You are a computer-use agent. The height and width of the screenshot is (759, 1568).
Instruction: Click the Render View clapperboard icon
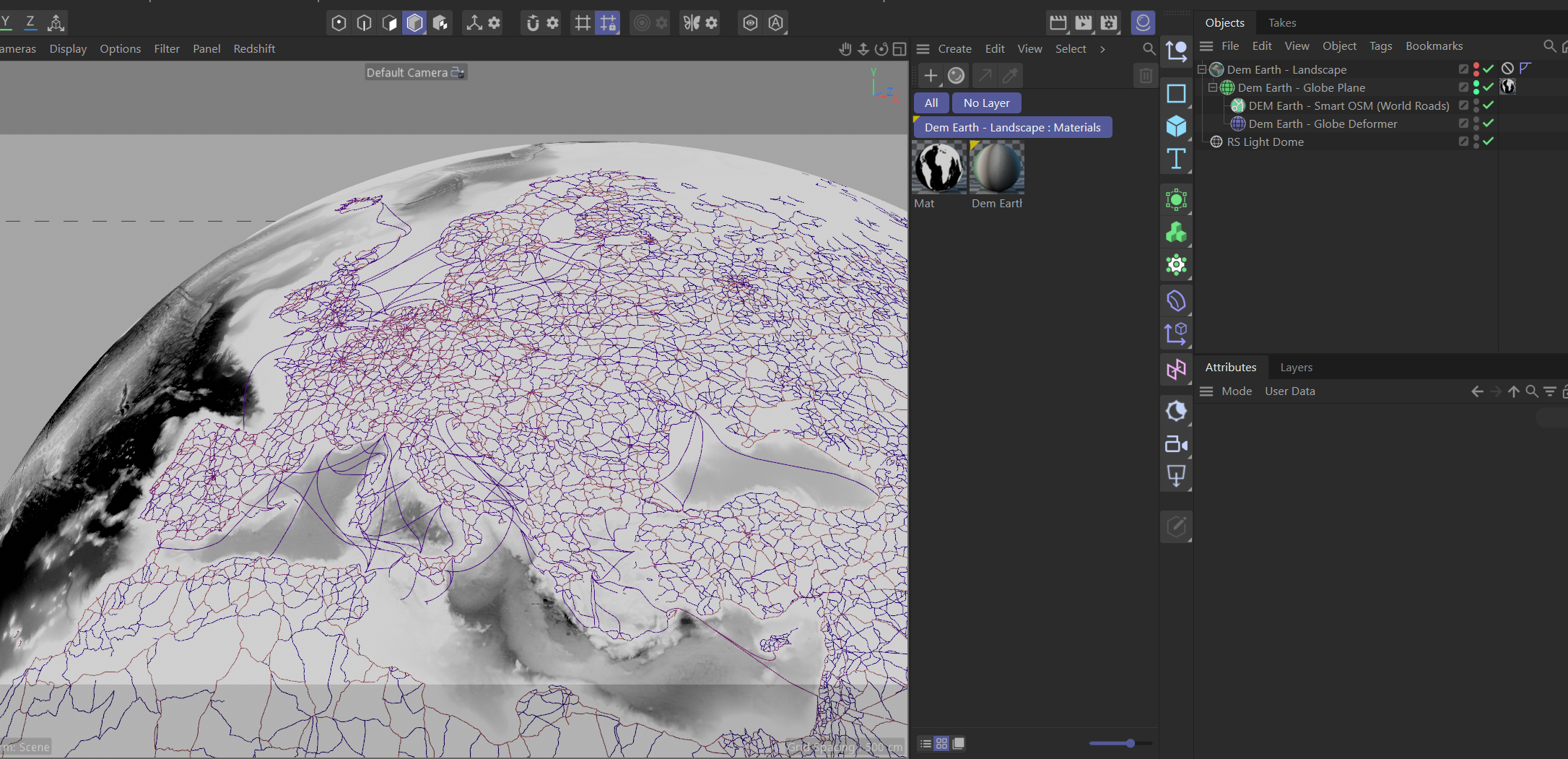pos(1058,23)
